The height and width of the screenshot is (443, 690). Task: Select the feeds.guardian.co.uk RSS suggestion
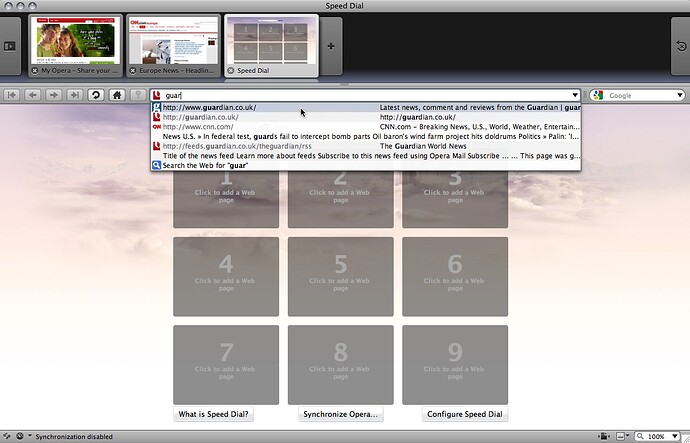[366, 146]
